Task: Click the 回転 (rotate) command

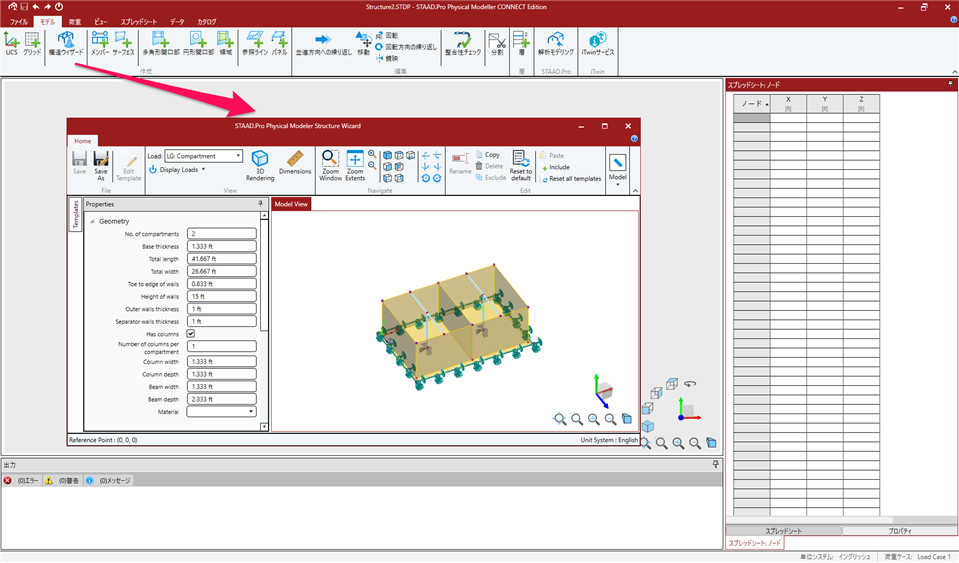Action: click(x=387, y=35)
